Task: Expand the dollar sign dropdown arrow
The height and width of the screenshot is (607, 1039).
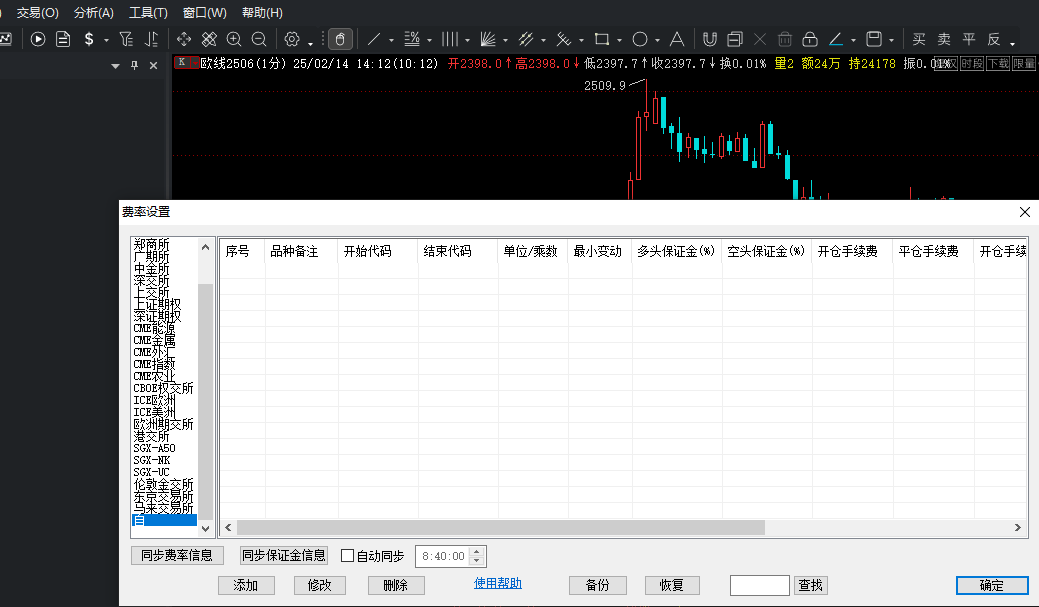Action: tap(106, 41)
